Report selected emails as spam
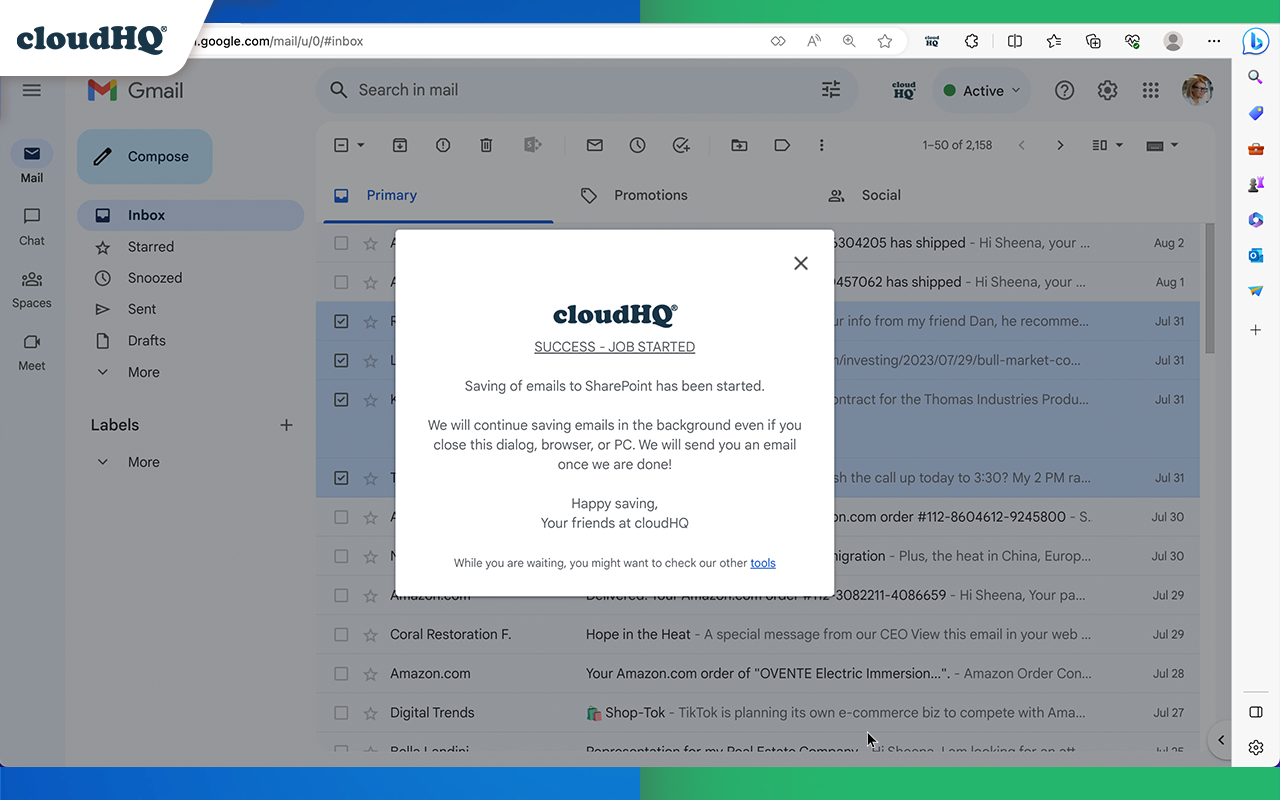The width and height of the screenshot is (1280, 800). coord(443,145)
